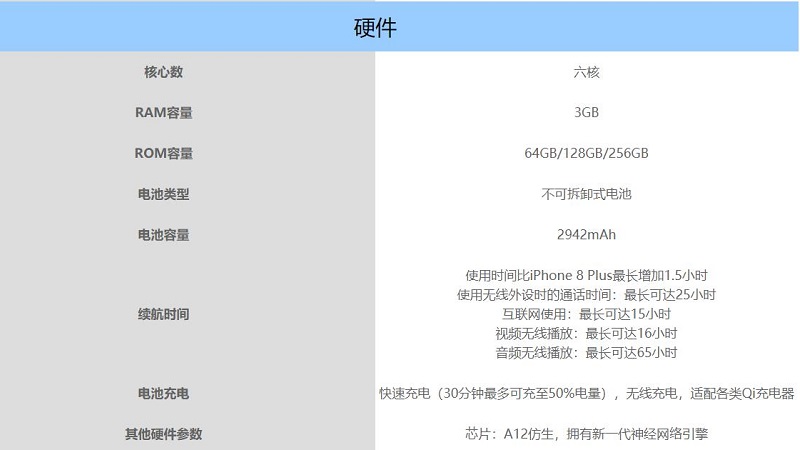Image resolution: width=800 pixels, height=450 pixels.
Task: Click the iPhone 8 Plus comparison line
Action: point(586,275)
